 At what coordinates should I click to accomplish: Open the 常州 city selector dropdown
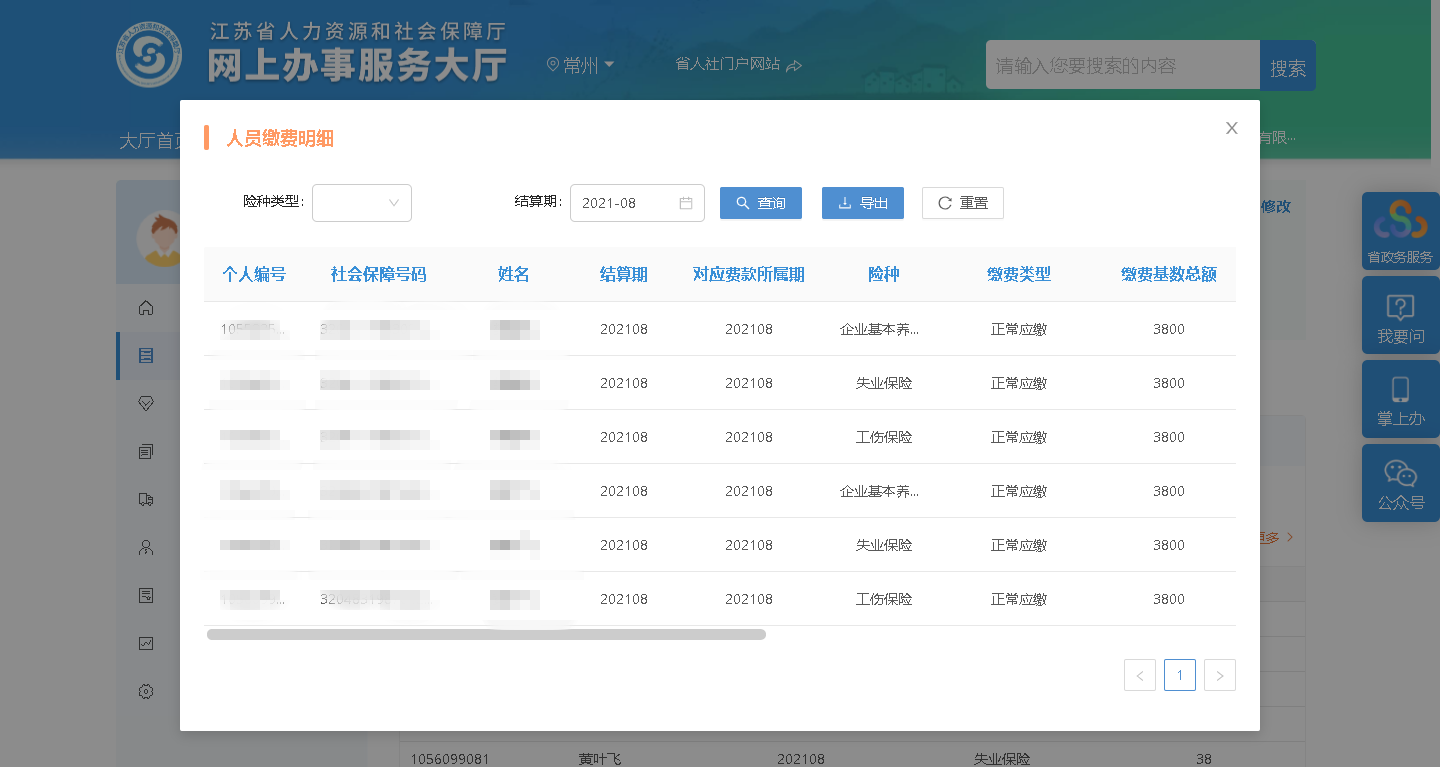(x=581, y=65)
